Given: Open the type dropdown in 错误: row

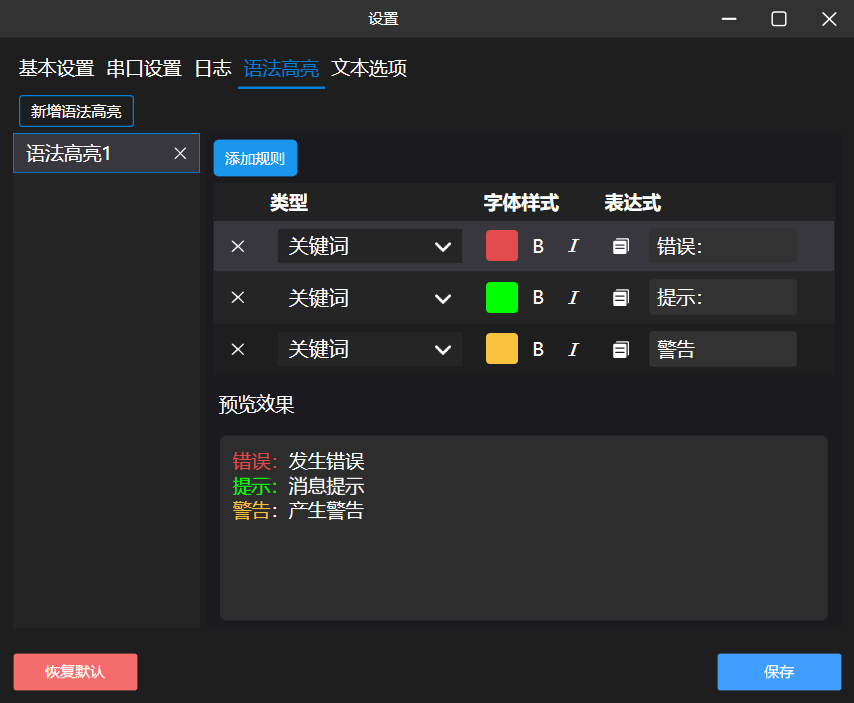Looking at the screenshot, I should click(370, 246).
